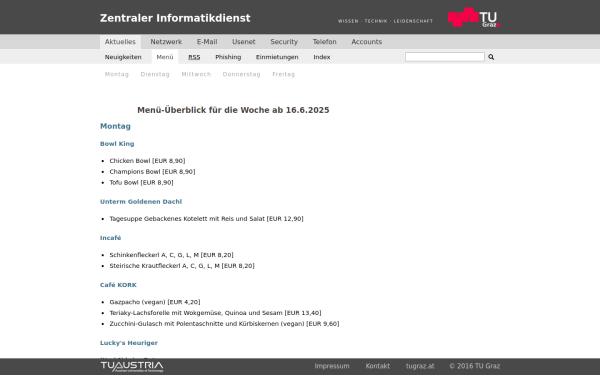
Task: Click the Zucchini-Gulasch menu entry
Action: click(x=224, y=324)
